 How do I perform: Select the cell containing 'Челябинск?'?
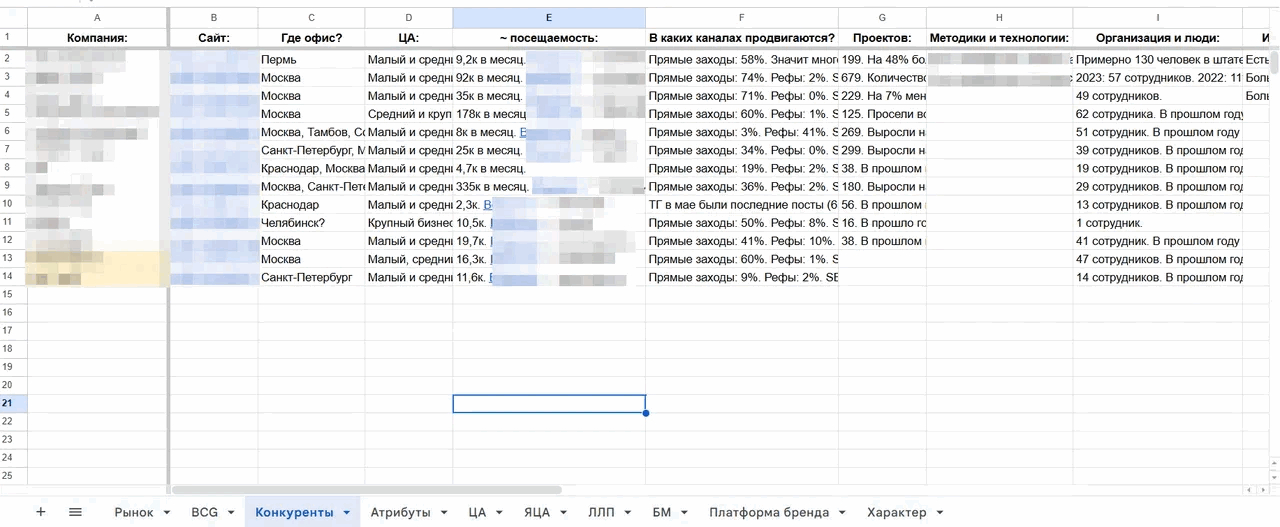point(310,223)
